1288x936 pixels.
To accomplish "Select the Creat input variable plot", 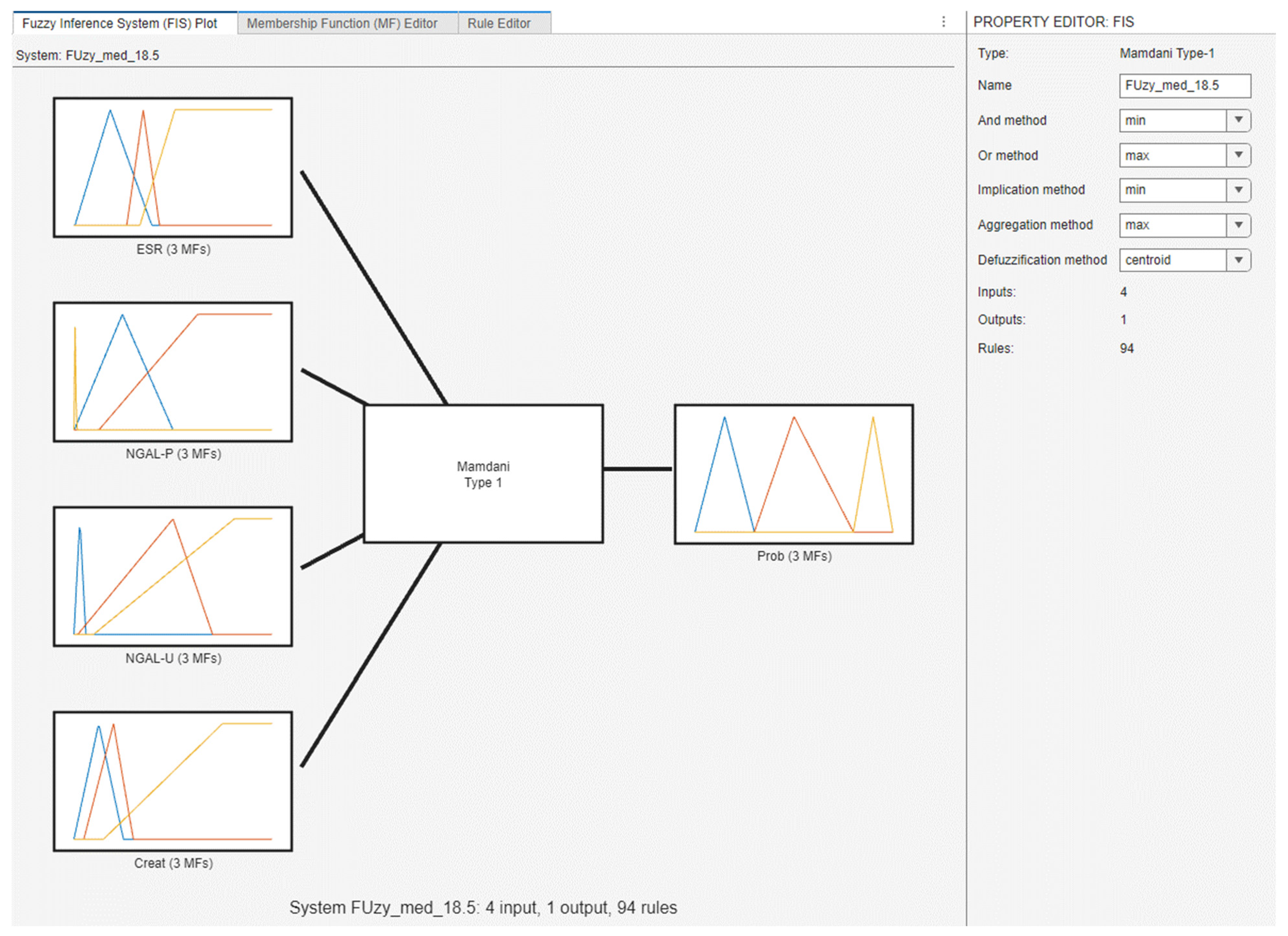I will (173, 781).
